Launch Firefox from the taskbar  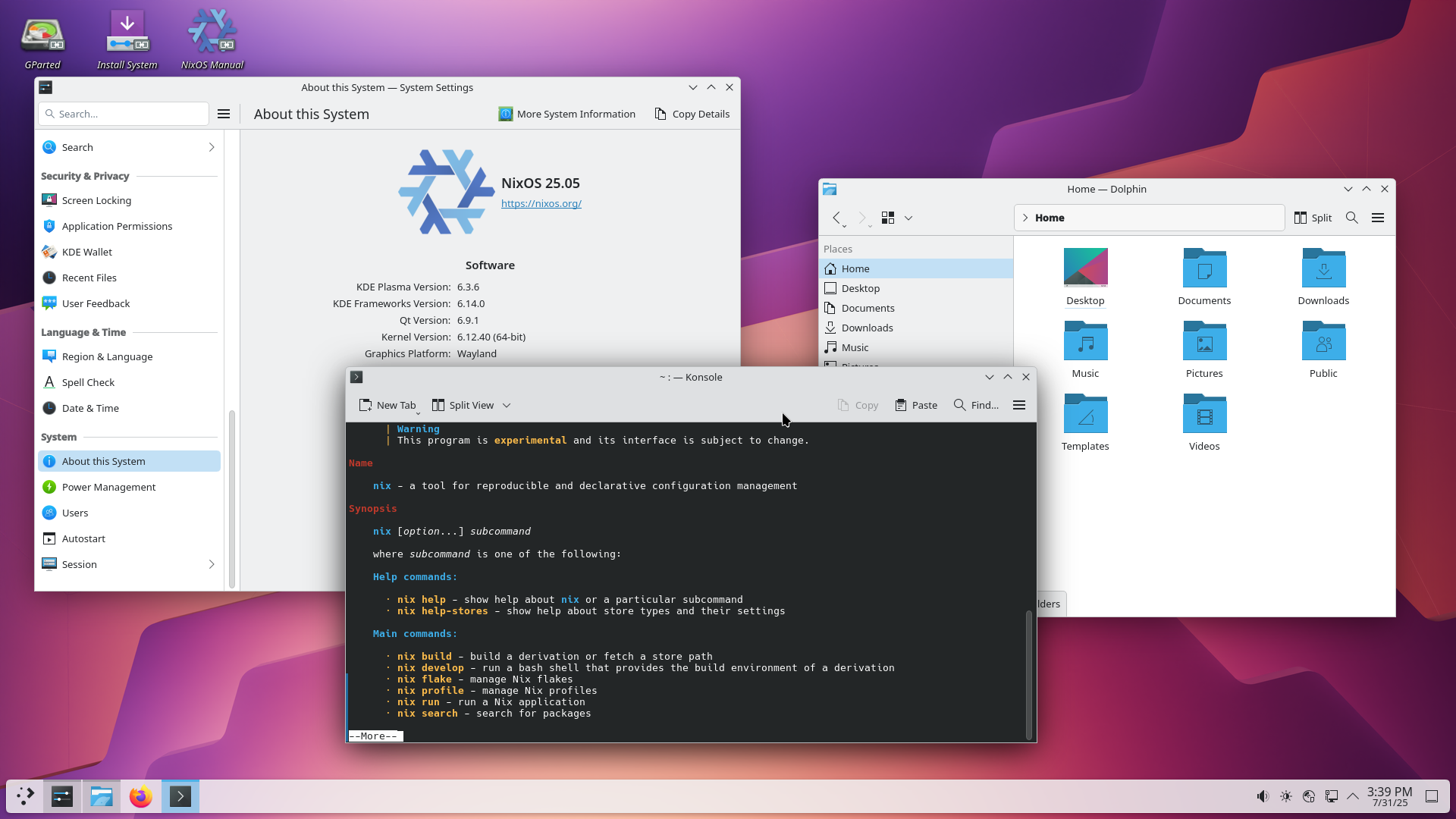[140, 796]
